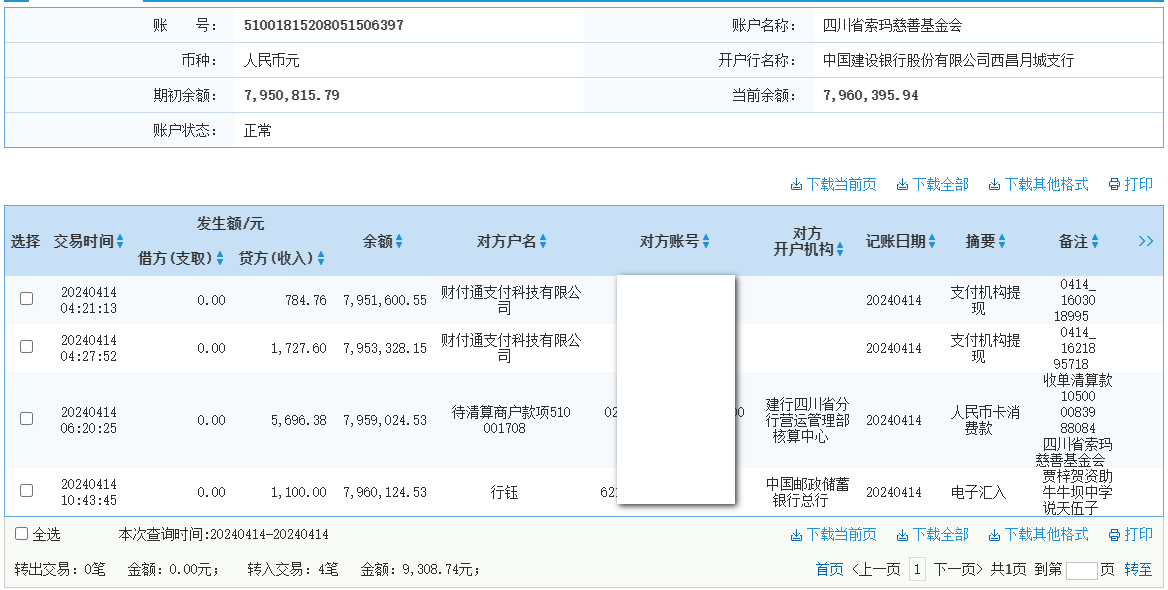
Task: Click credit amount 1,100.00
Action: point(299,492)
